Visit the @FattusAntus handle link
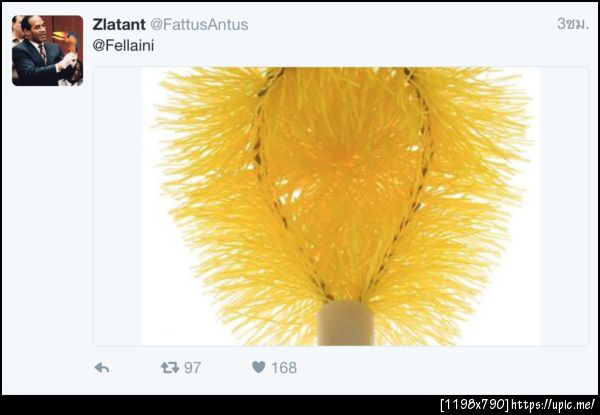The image size is (600, 415). click(x=199, y=24)
